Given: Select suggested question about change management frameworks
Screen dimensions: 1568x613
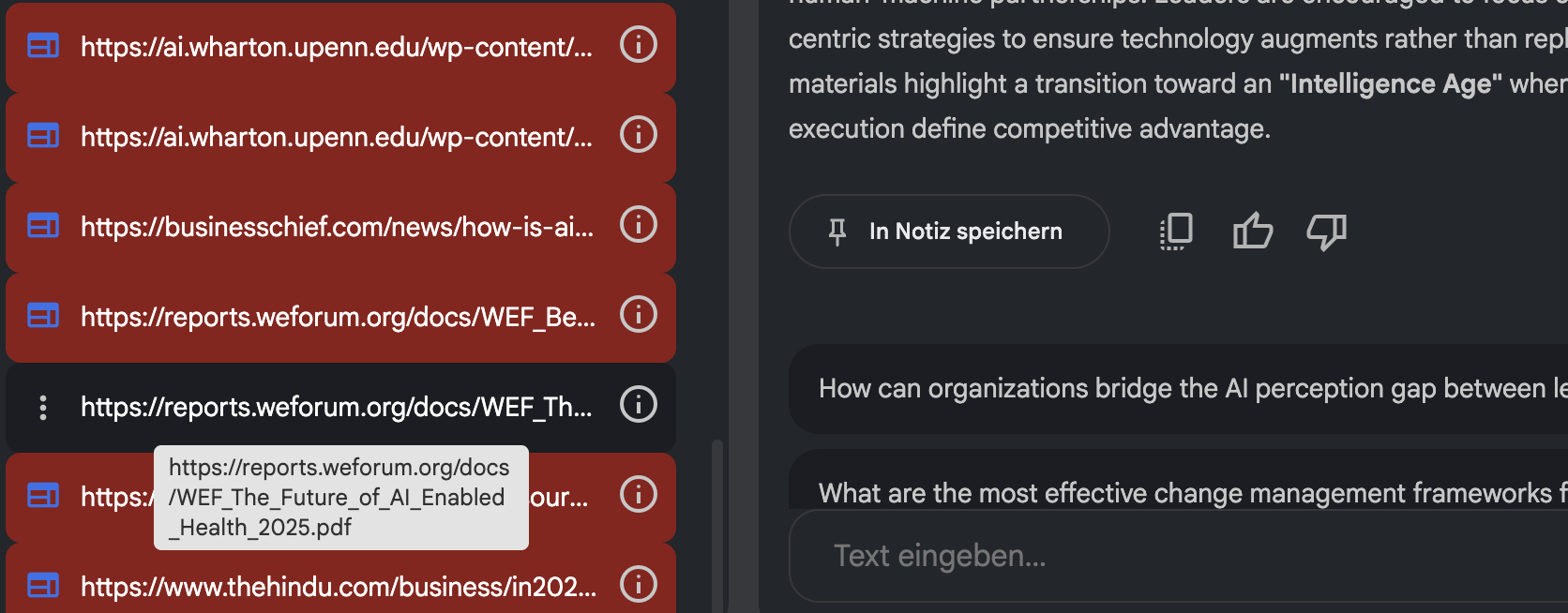Looking at the screenshot, I should click(1182, 491).
